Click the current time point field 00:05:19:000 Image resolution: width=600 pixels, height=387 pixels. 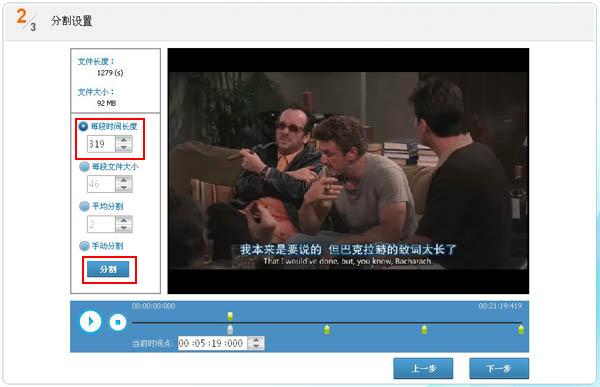(x=212, y=343)
